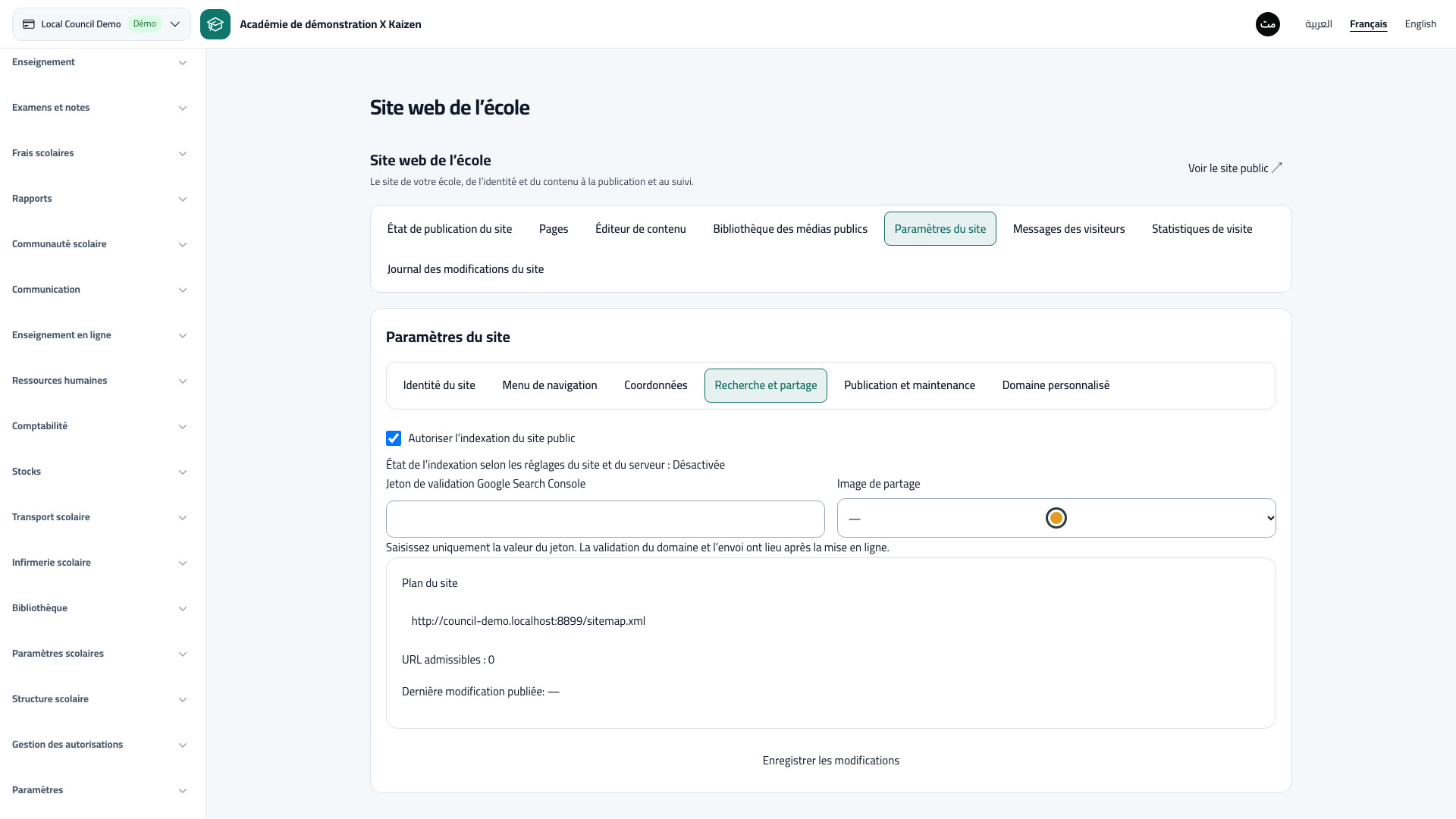Open Bibliothèque des médias publics tab
Image resolution: width=1456 pixels, height=819 pixels.
click(790, 229)
